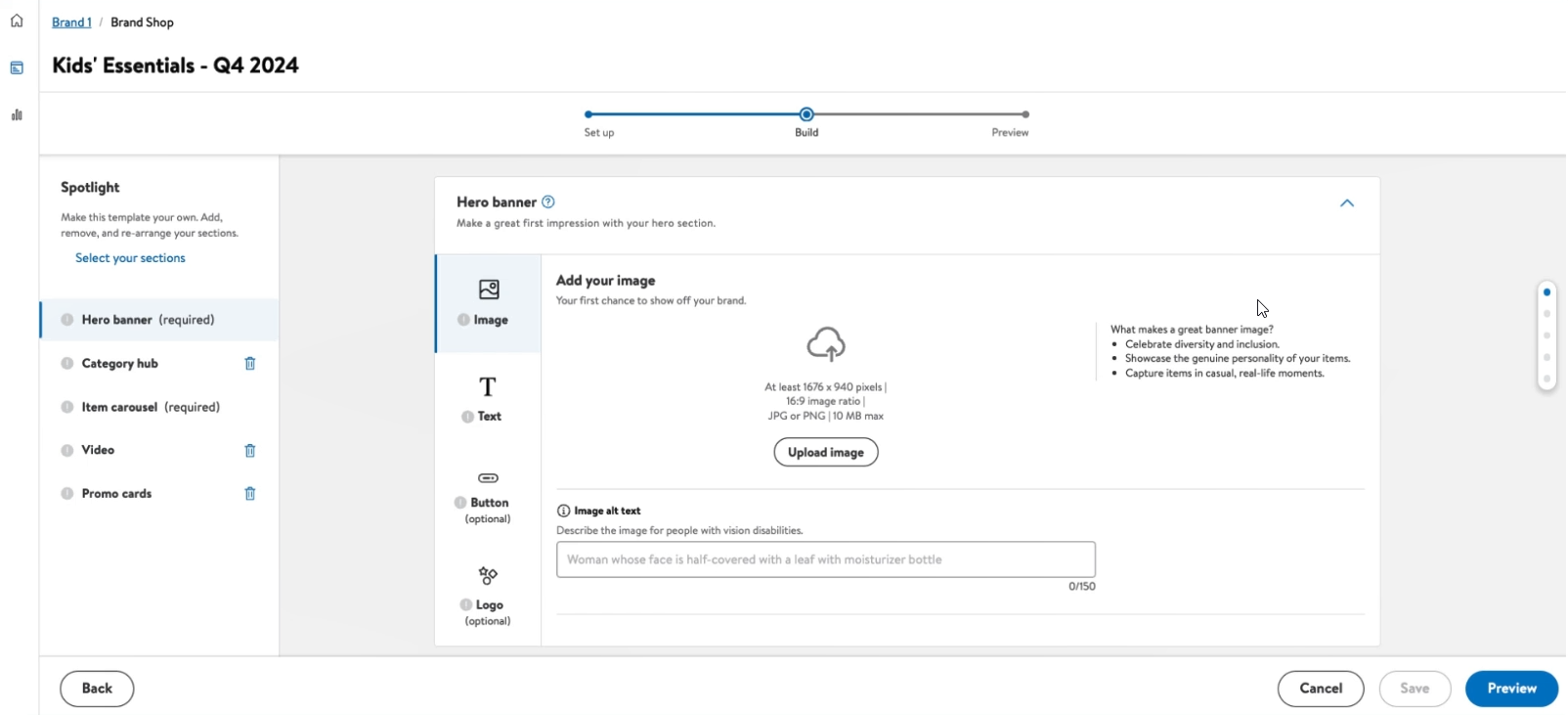1568x715 pixels.
Task: Open the Select your sections link
Action: (x=130, y=258)
